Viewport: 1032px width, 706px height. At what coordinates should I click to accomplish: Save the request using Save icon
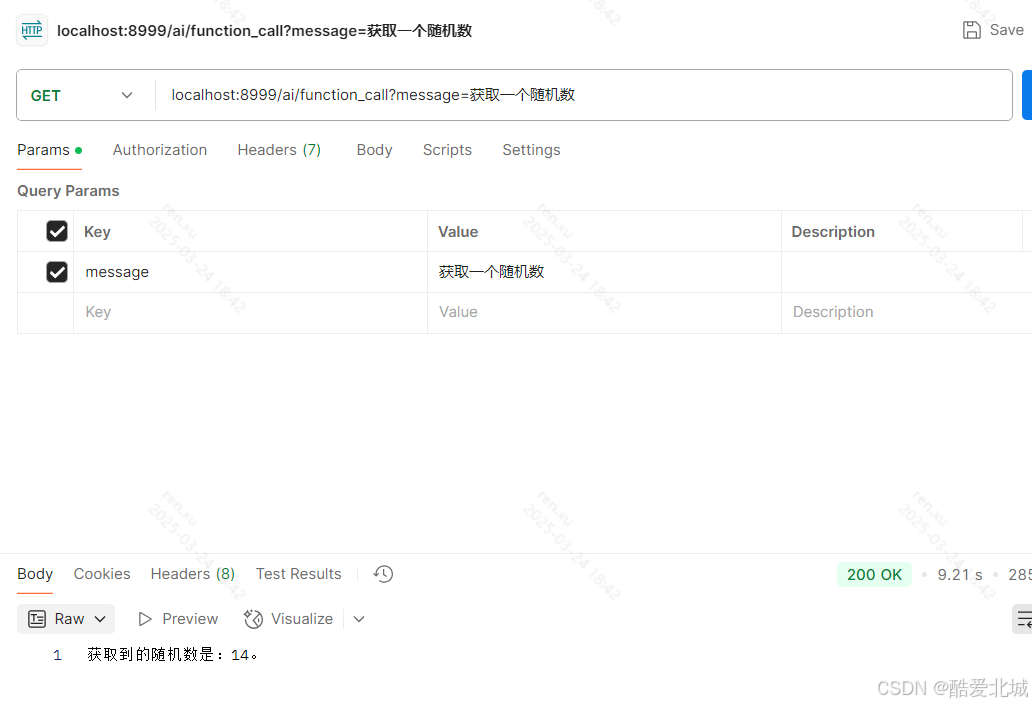pos(970,30)
